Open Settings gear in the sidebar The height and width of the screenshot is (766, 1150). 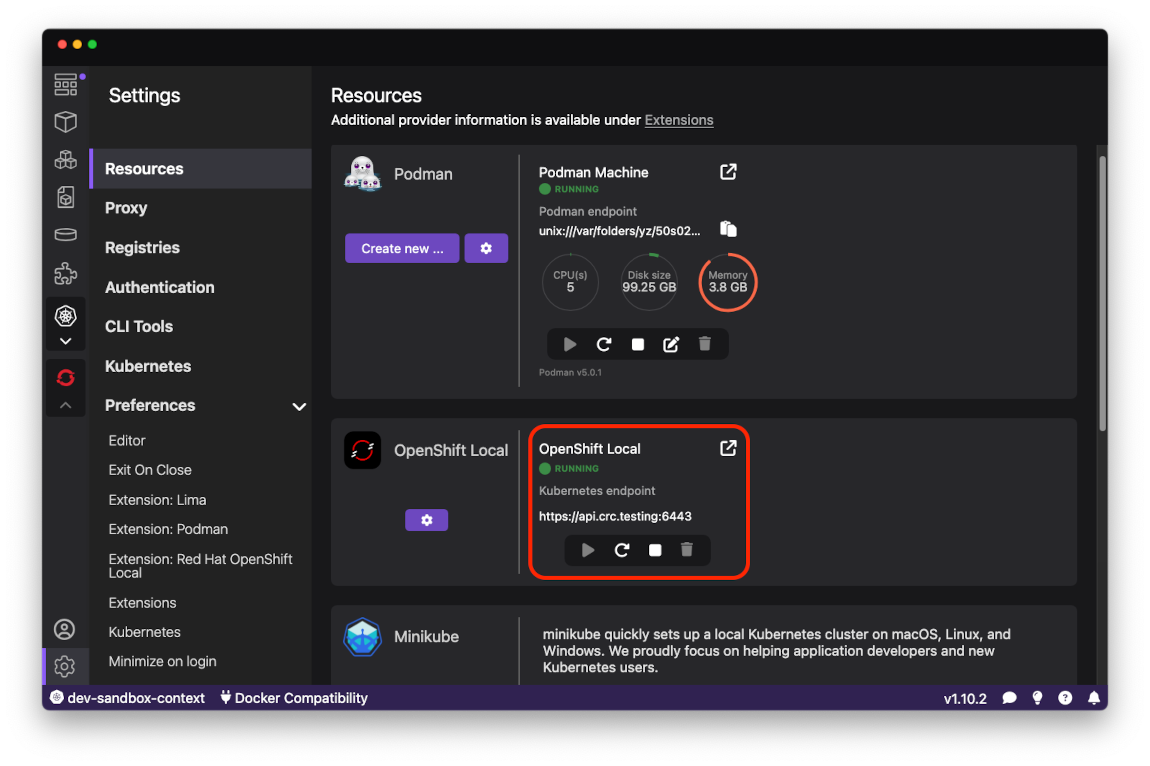(x=65, y=666)
